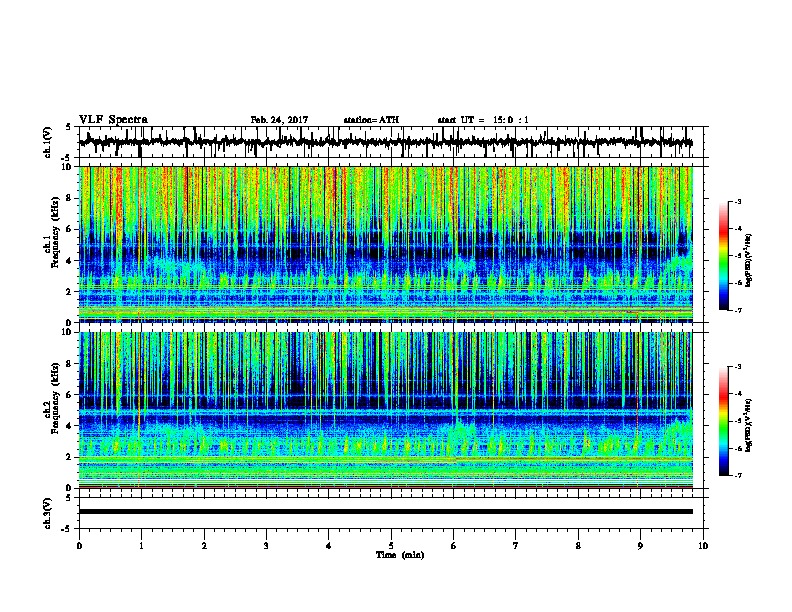
Task: Click the "start UT = 15:0 :1" text
Action: point(483,120)
